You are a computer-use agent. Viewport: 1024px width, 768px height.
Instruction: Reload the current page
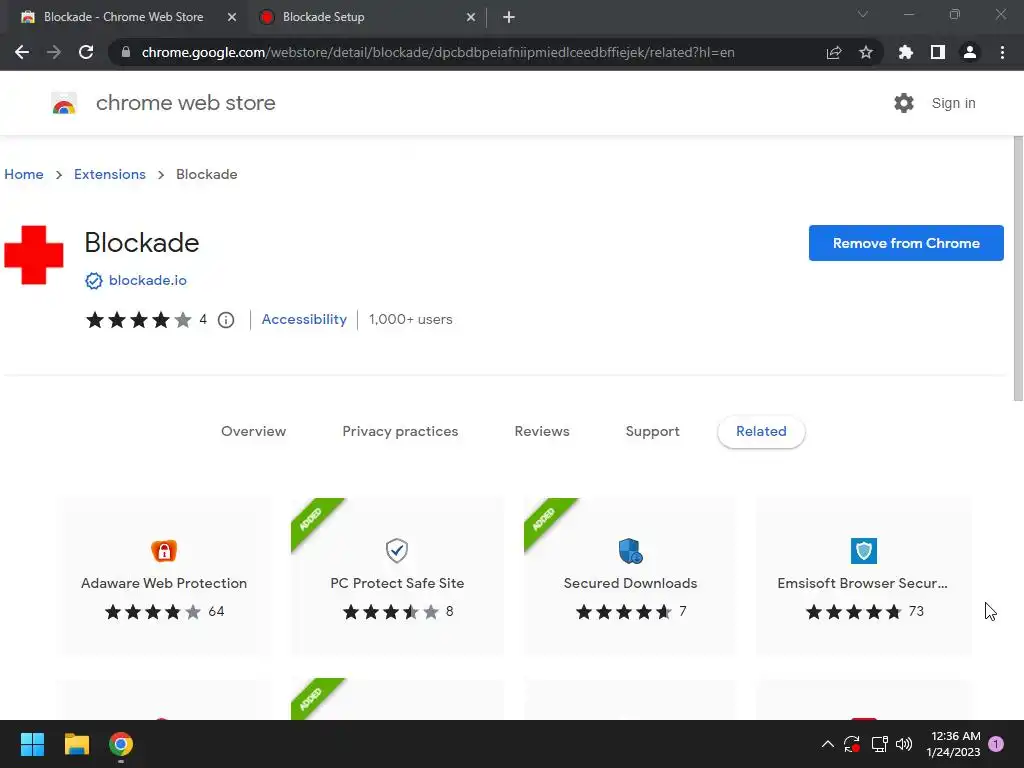[x=86, y=52]
